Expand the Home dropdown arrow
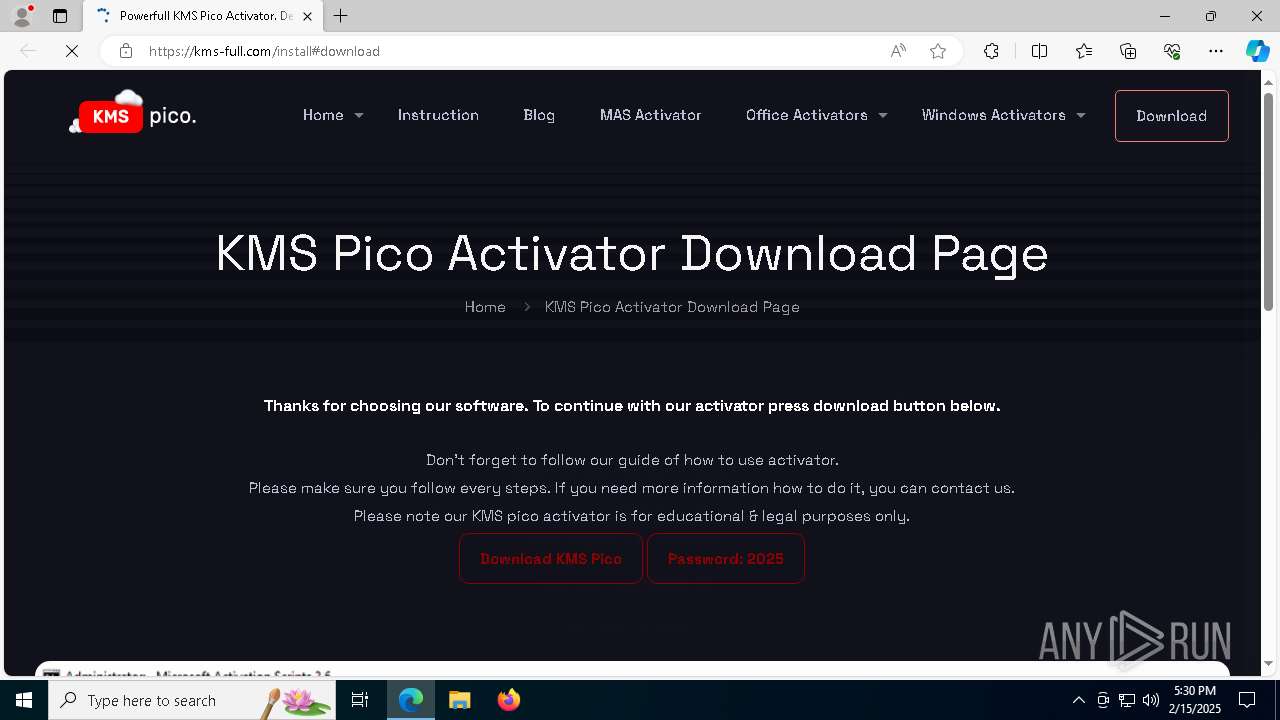The width and height of the screenshot is (1280, 720). point(359,116)
